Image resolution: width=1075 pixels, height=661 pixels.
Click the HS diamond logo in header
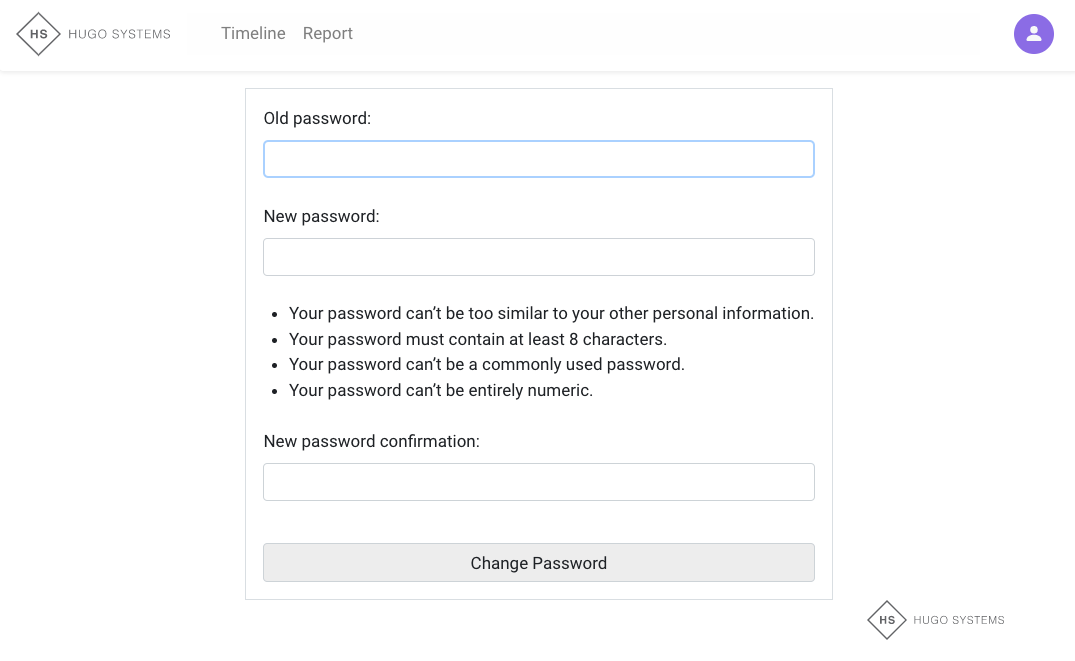pyautogui.click(x=39, y=34)
